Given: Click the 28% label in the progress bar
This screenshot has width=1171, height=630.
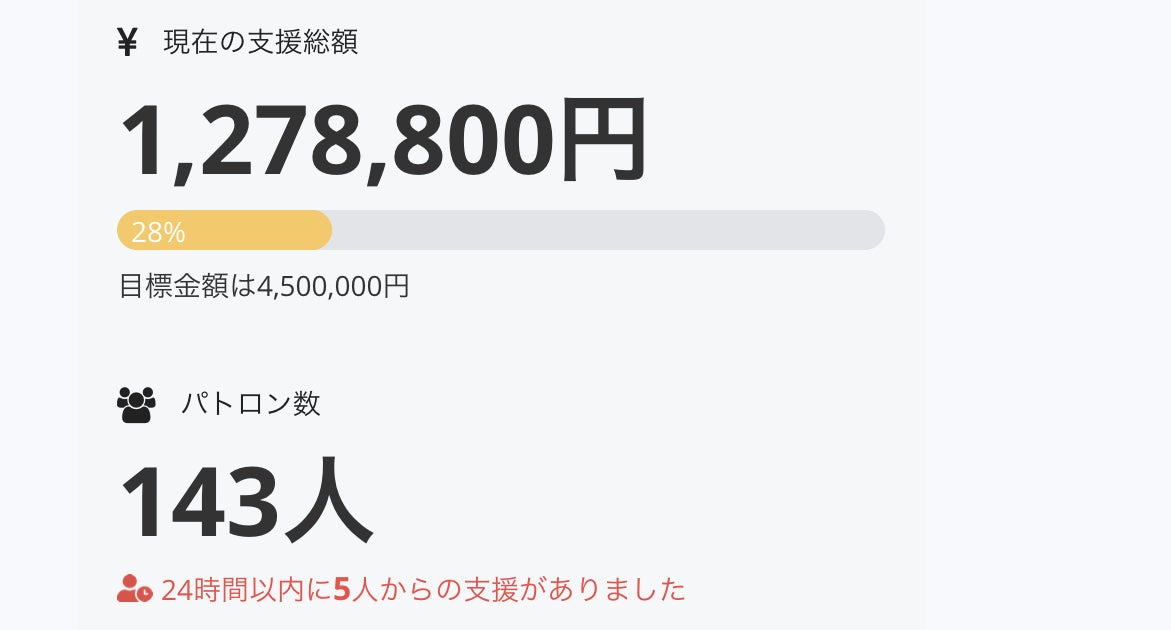Looking at the screenshot, I should tap(158, 232).
